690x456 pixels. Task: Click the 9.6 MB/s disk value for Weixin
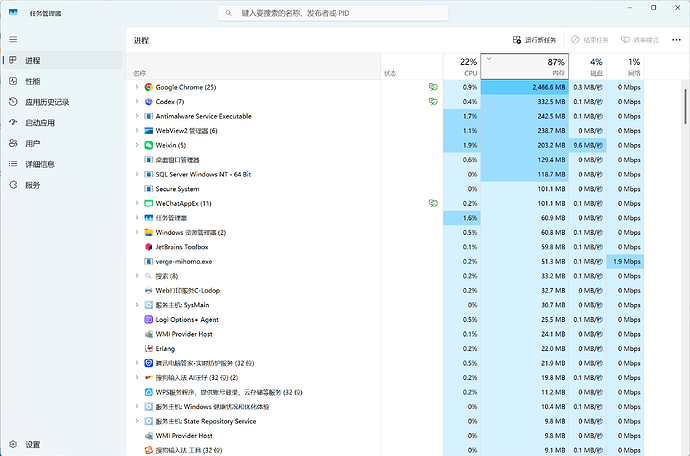[x=587, y=145]
